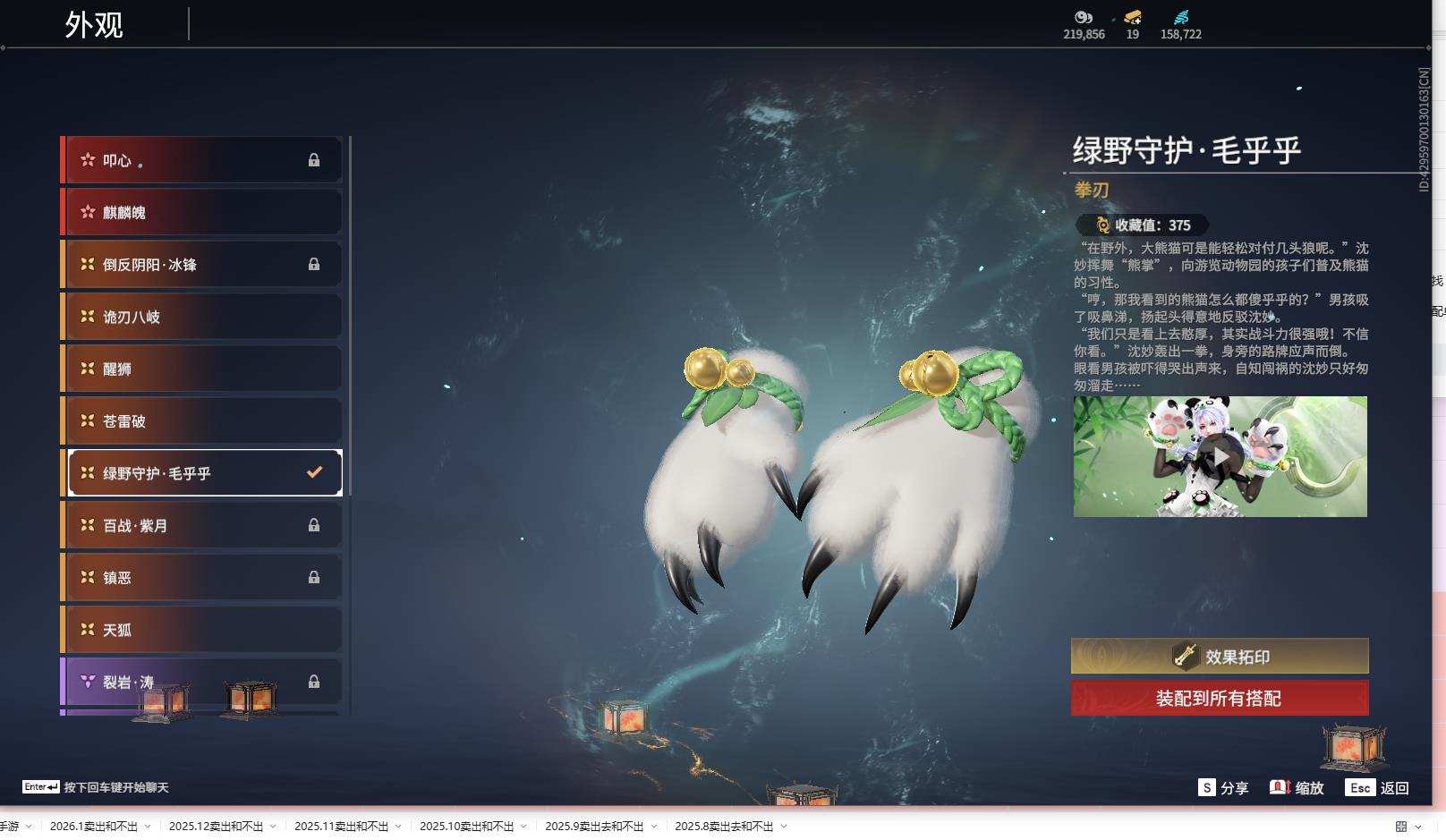Click the ticket voucher icon above 19
The height and width of the screenshot is (840, 1446).
pyautogui.click(x=1133, y=17)
